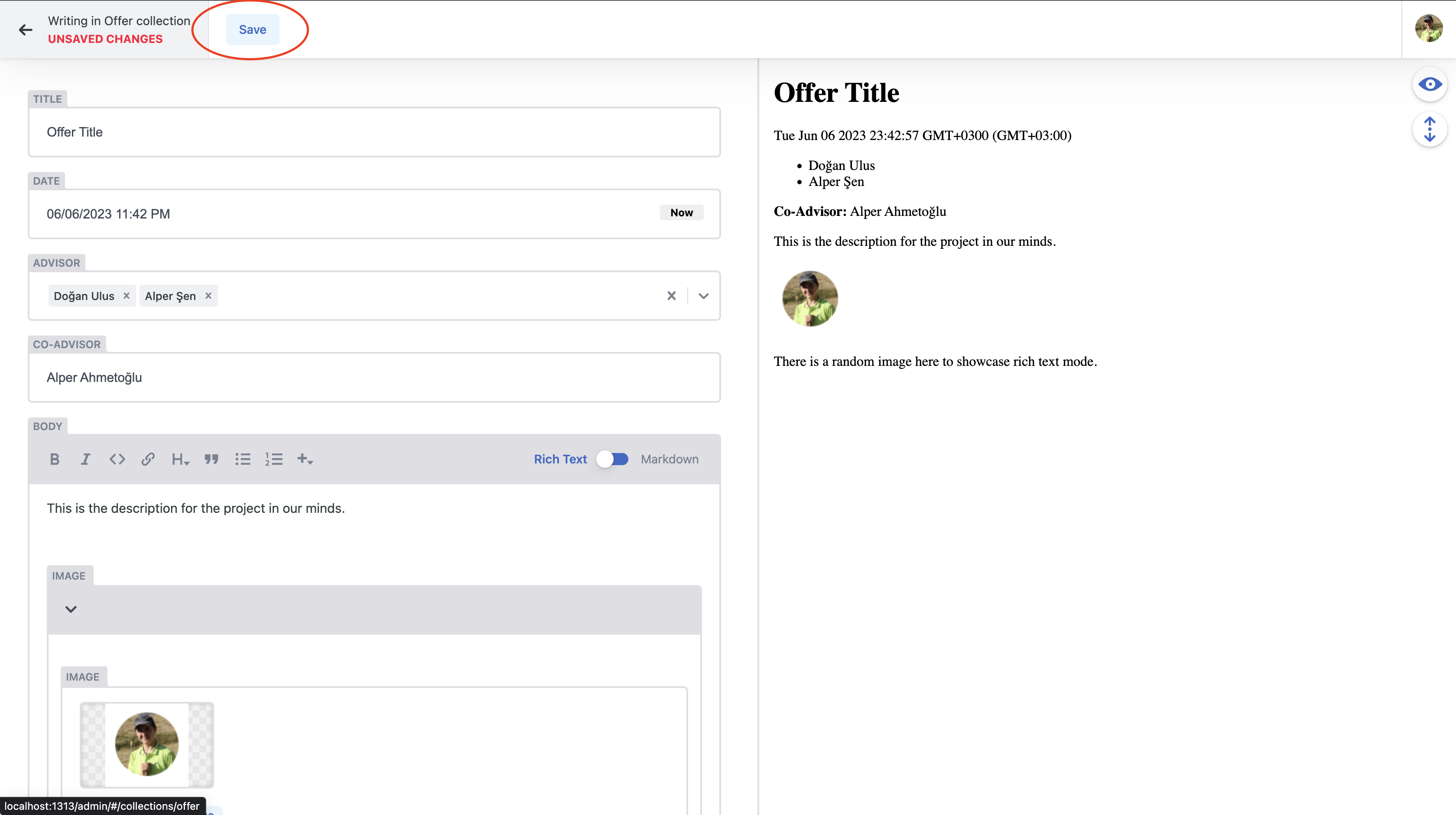Go back using the left arrow
The height and width of the screenshot is (815, 1456).
point(26,29)
